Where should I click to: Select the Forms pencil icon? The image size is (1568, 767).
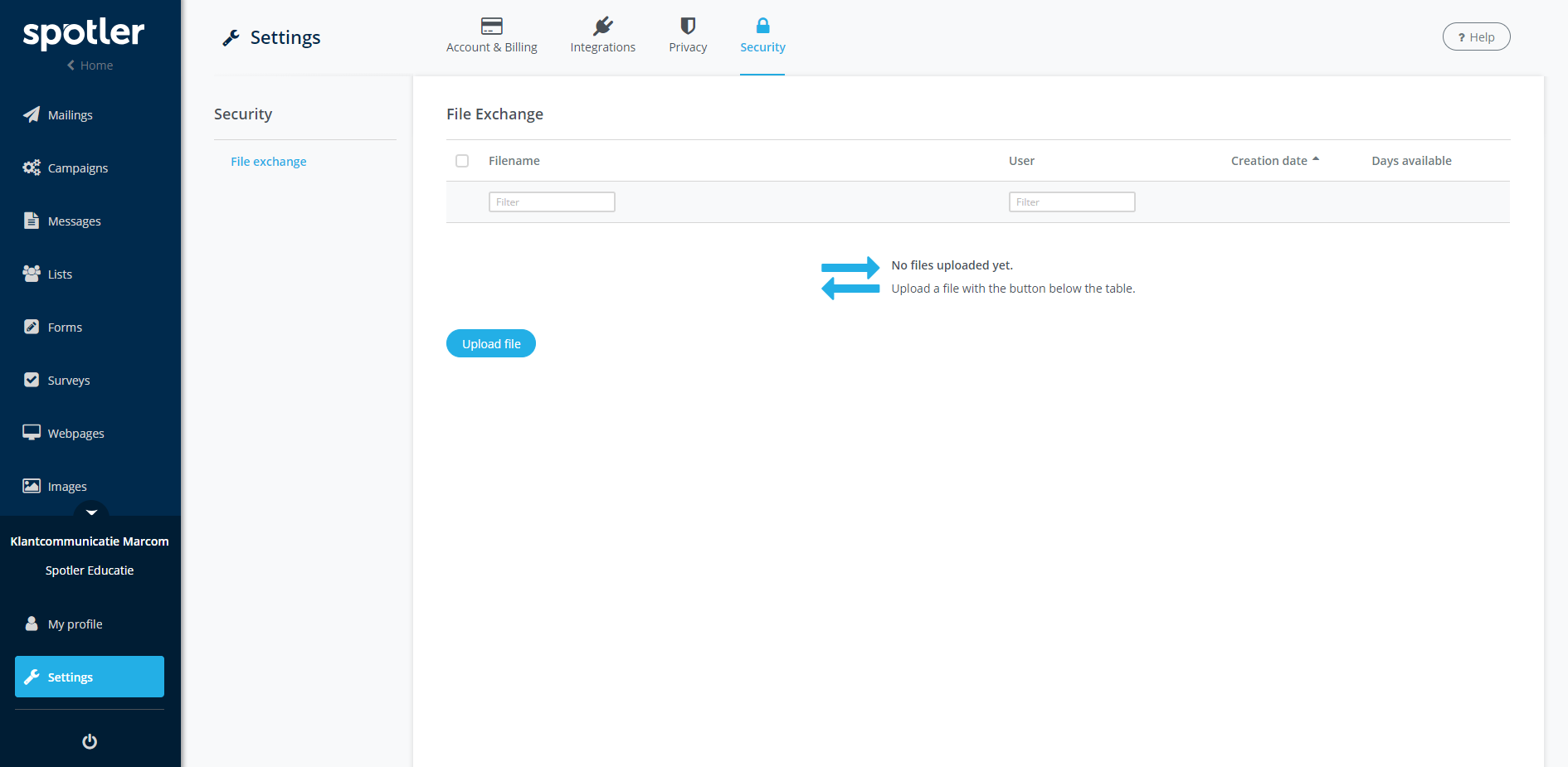(x=32, y=327)
